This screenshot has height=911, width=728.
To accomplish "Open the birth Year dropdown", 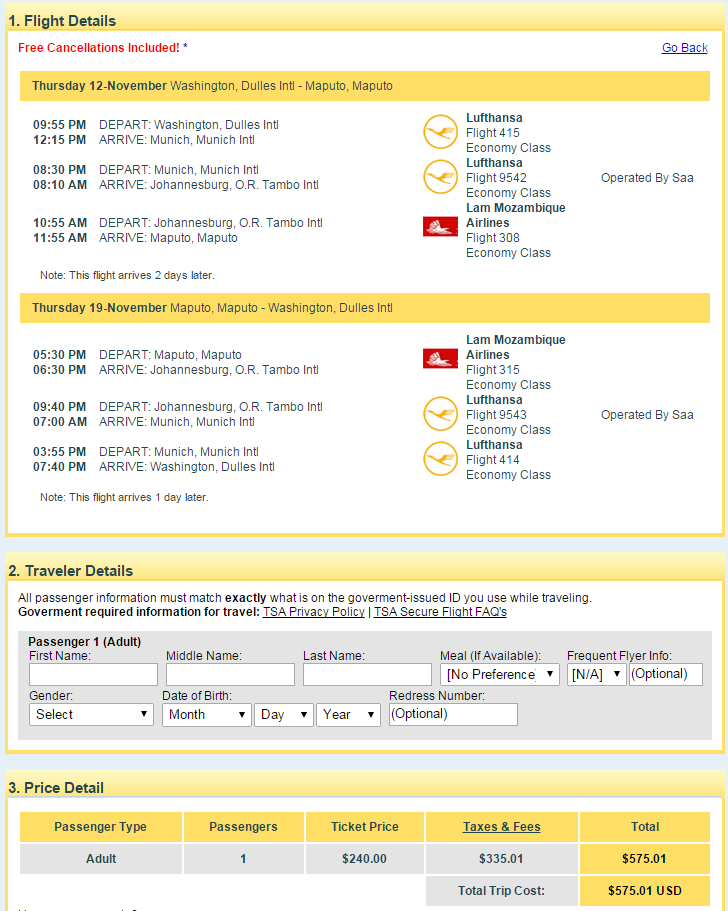I will pyautogui.click(x=348, y=715).
